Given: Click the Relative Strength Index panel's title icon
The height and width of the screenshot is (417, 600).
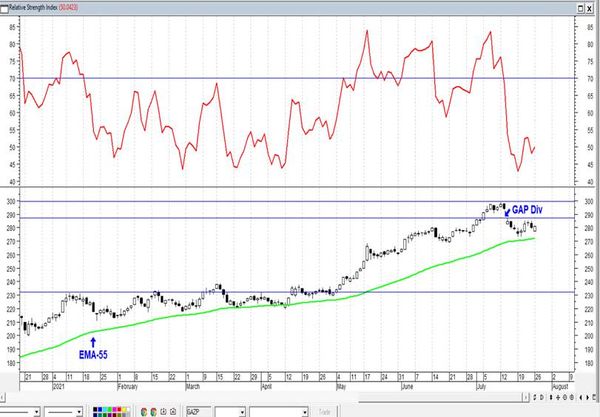Looking at the screenshot, I should click(x=4, y=8).
